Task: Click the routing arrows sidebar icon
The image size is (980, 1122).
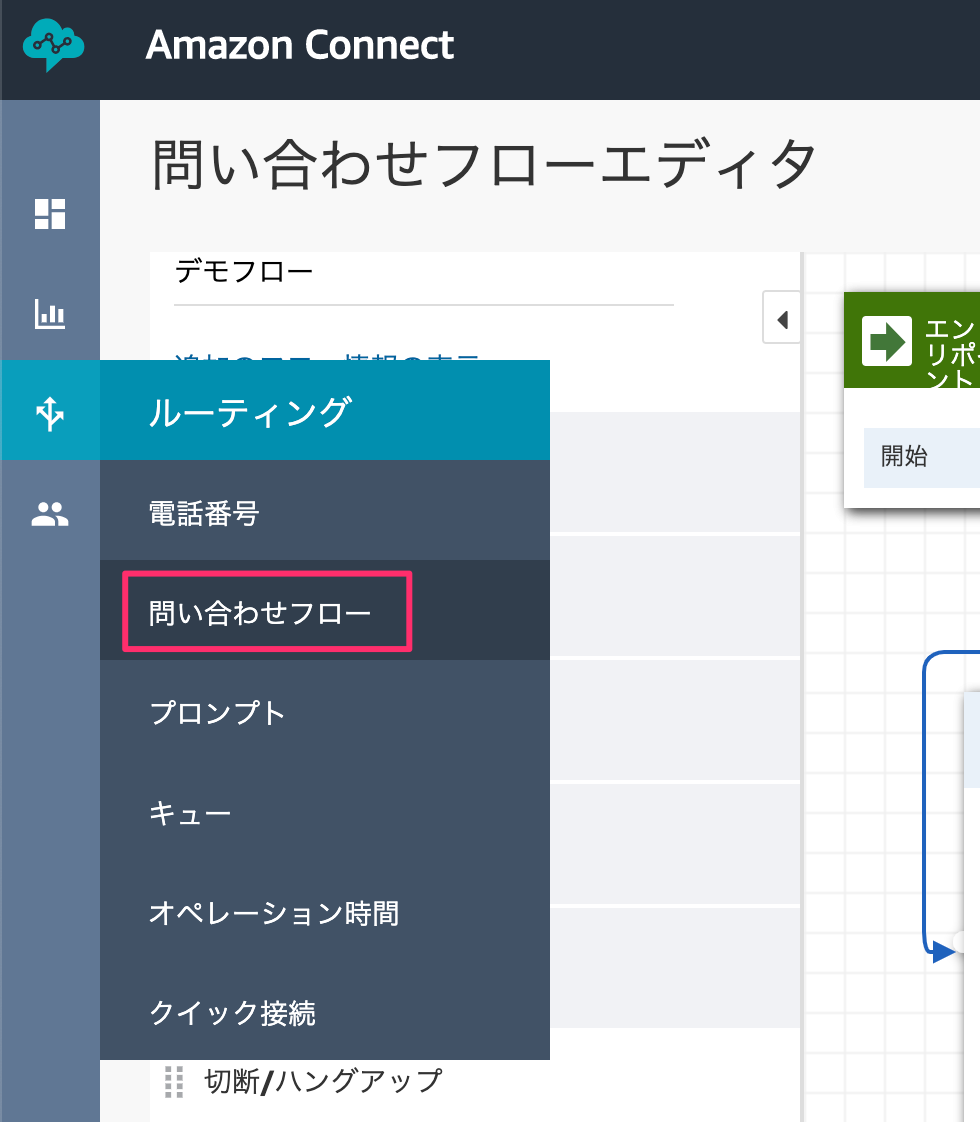Action: point(50,413)
